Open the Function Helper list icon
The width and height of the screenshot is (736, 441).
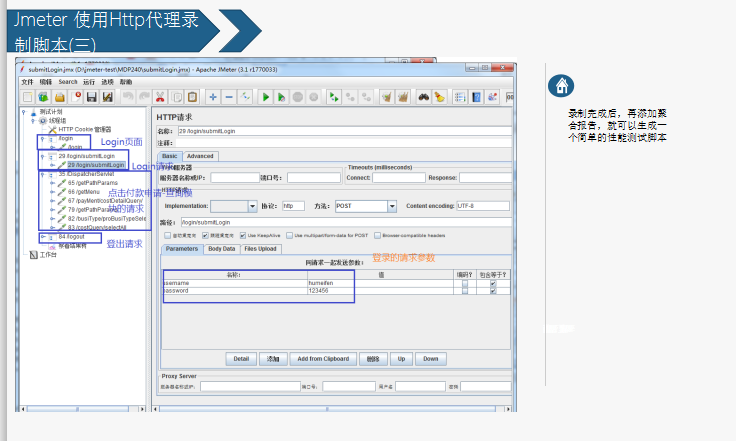(460, 97)
